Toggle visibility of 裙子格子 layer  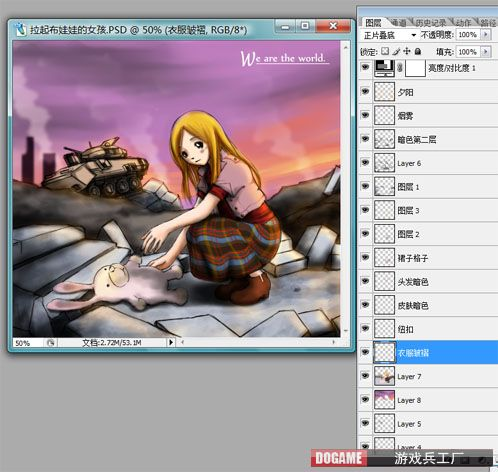point(365,257)
